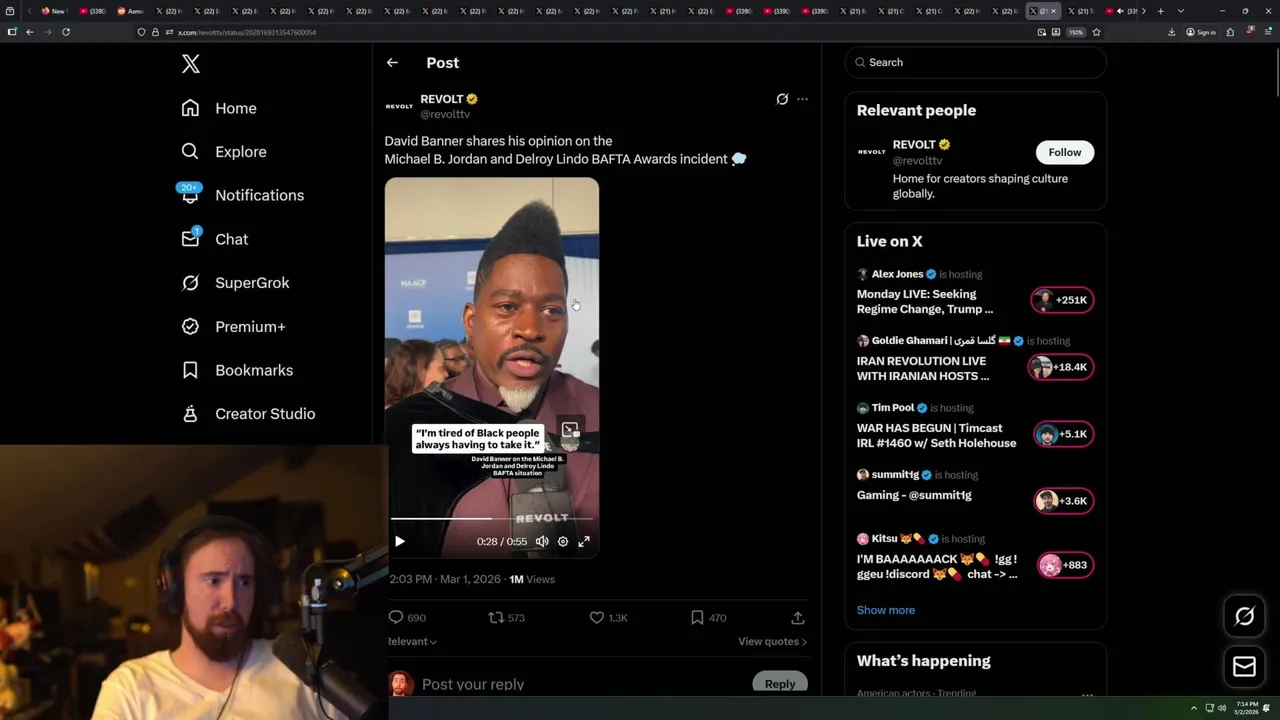Expand Live on X with Show more

(x=885, y=610)
